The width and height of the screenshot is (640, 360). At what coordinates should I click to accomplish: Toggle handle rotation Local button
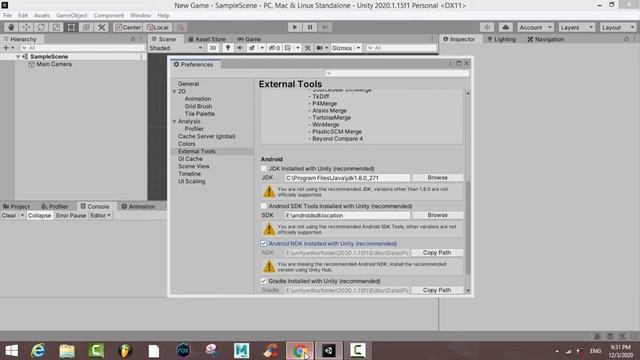(x=158, y=27)
